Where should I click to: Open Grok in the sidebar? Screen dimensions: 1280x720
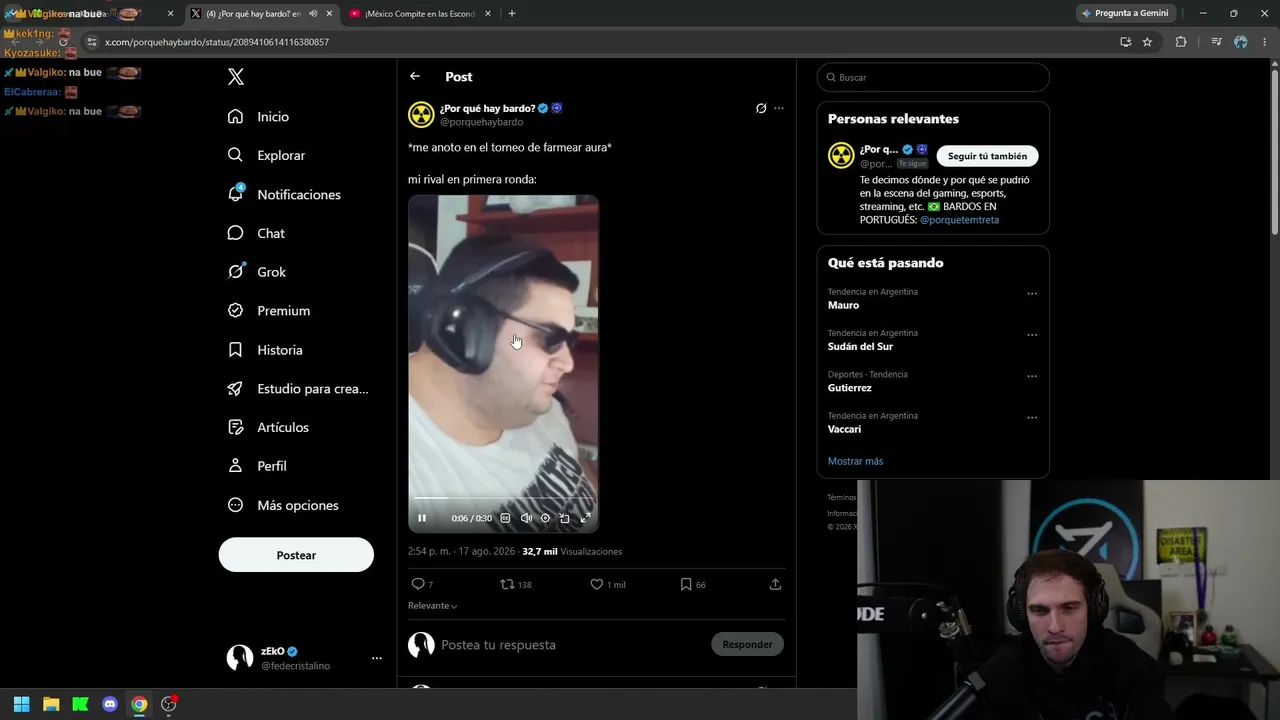pyautogui.click(x=257, y=272)
